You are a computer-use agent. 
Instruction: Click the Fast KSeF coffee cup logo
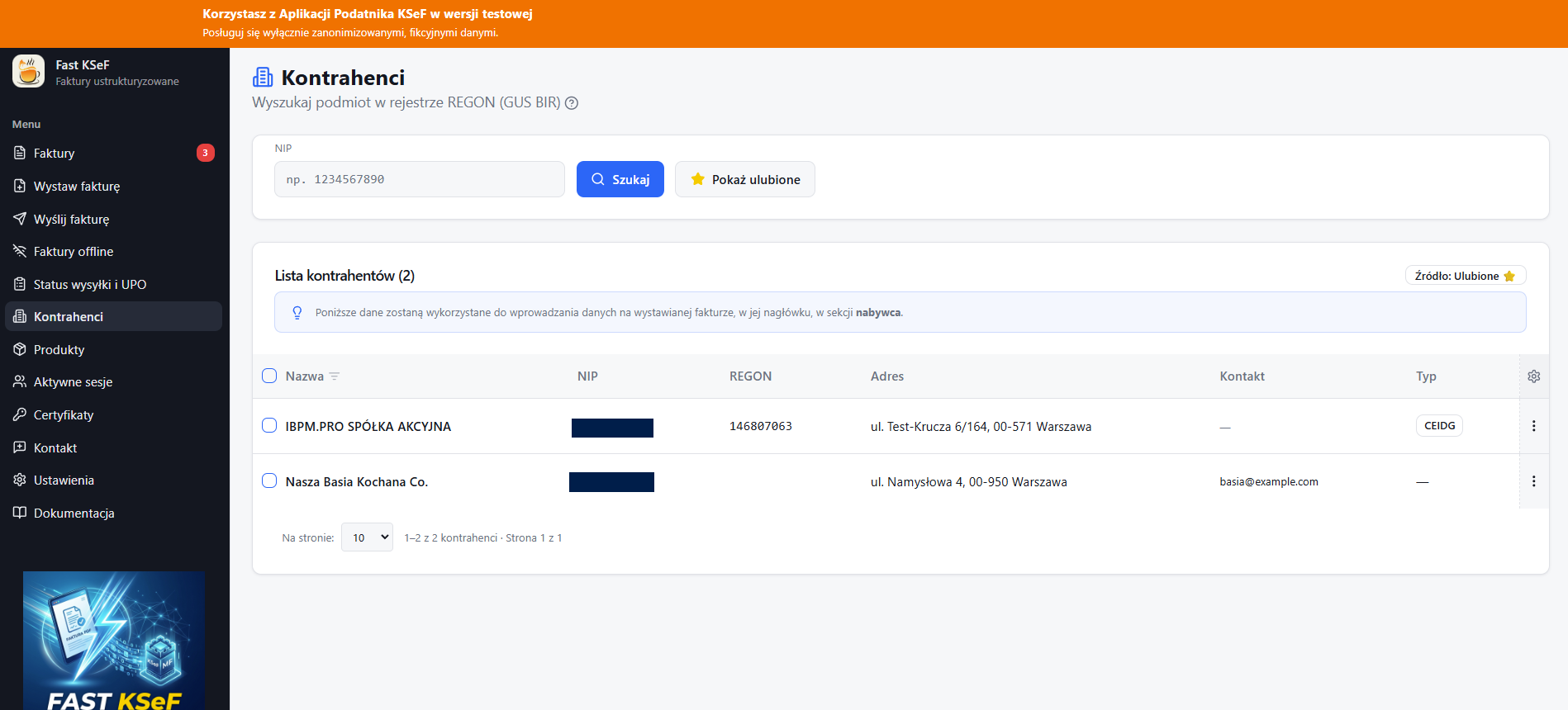[29, 72]
